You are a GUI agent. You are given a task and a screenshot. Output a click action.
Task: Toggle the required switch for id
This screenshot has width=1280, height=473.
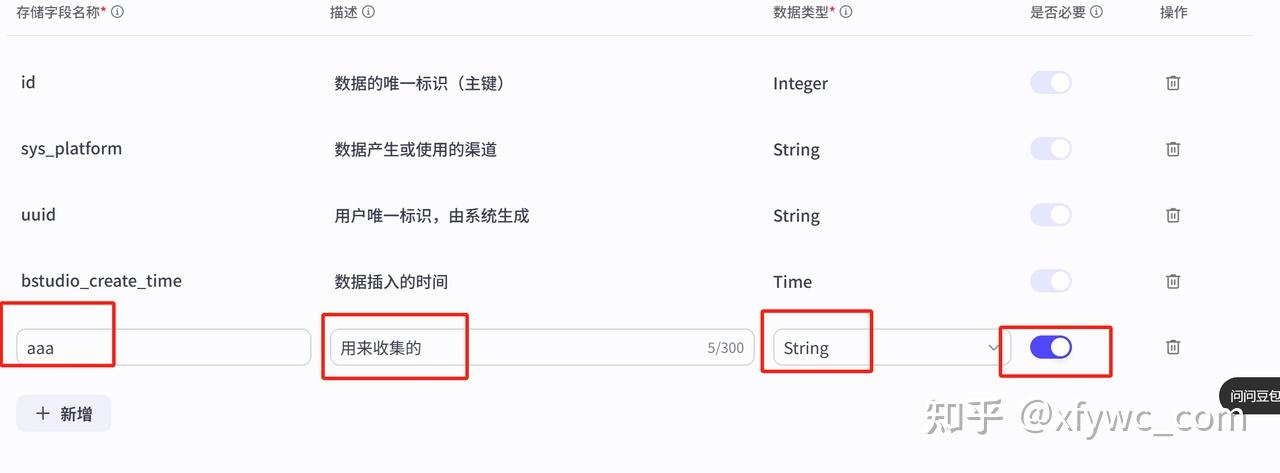pyautogui.click(x=1050, y=83)
